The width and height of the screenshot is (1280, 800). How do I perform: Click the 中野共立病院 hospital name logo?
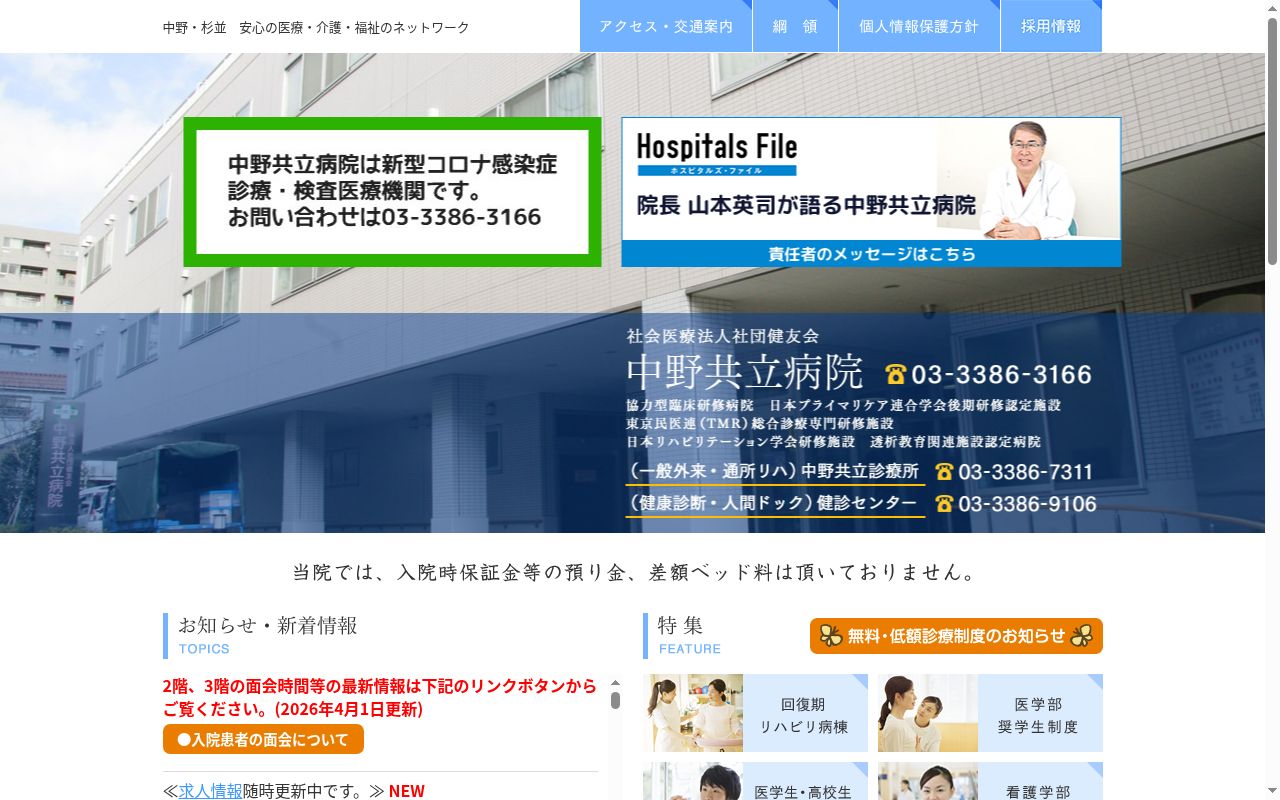point(745,373)
